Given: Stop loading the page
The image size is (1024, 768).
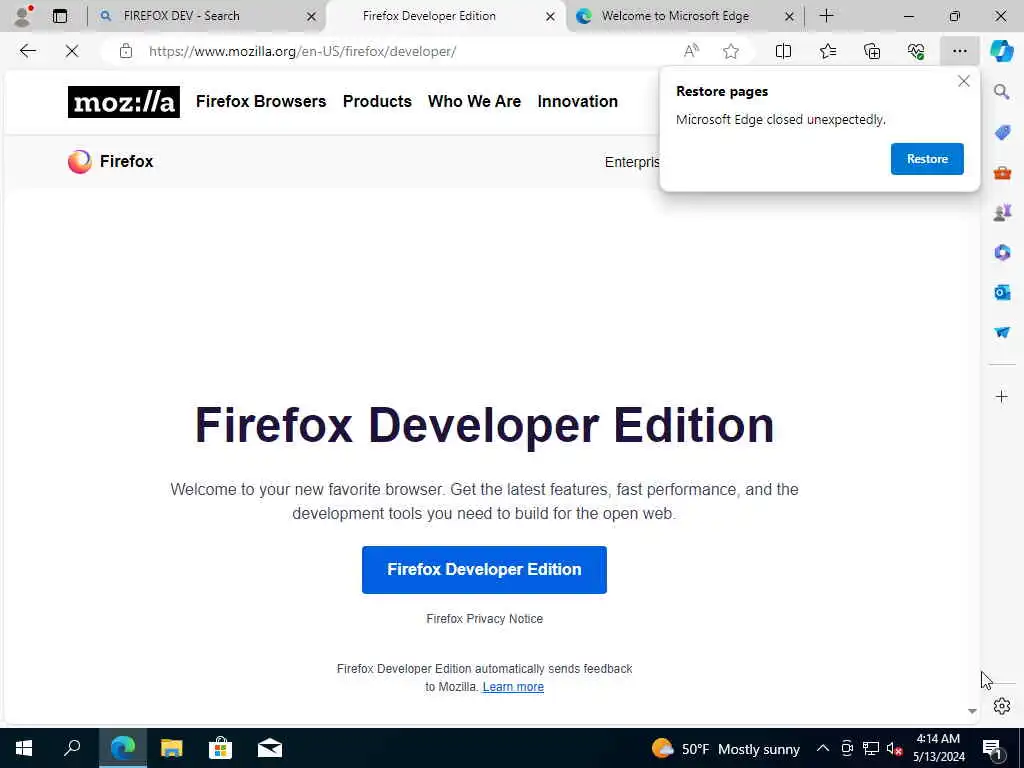Looking at the screenshot, I should point(72,51).
